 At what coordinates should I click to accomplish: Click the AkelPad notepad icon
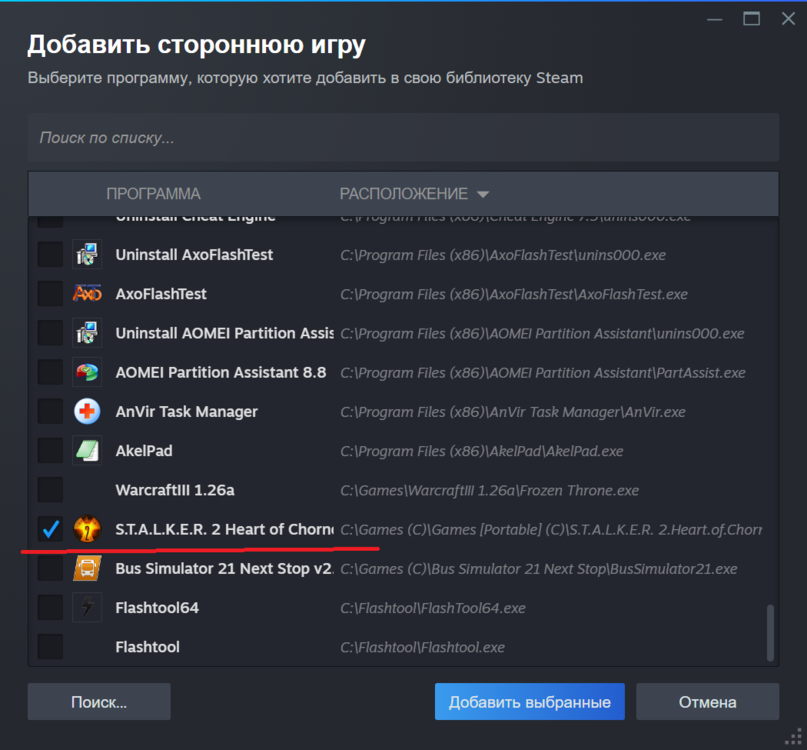click(x=87, y=450)
